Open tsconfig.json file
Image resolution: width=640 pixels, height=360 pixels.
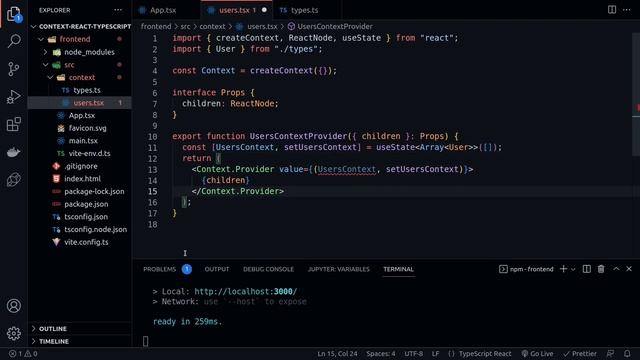click(x=80, y=216)
